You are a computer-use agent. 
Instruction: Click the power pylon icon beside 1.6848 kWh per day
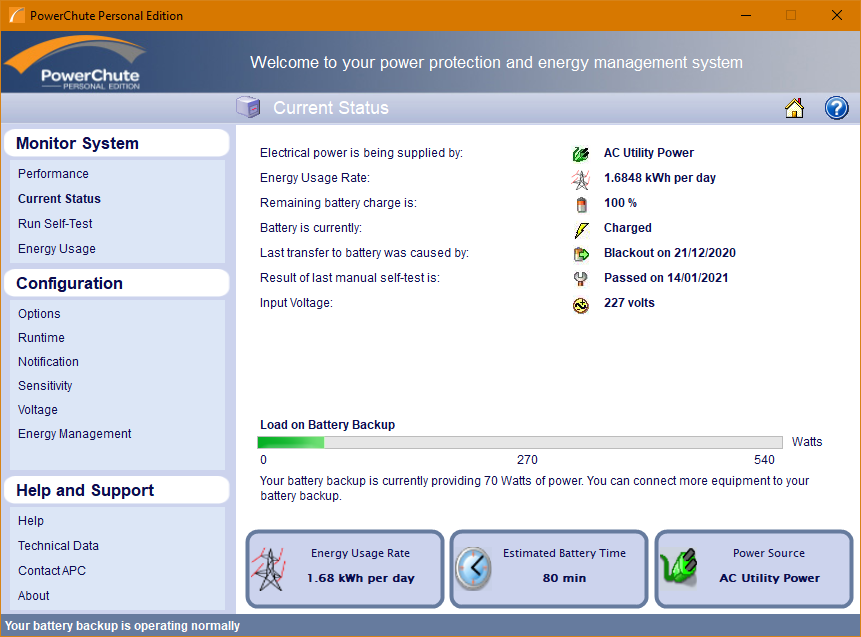click(x=580, y=179)
